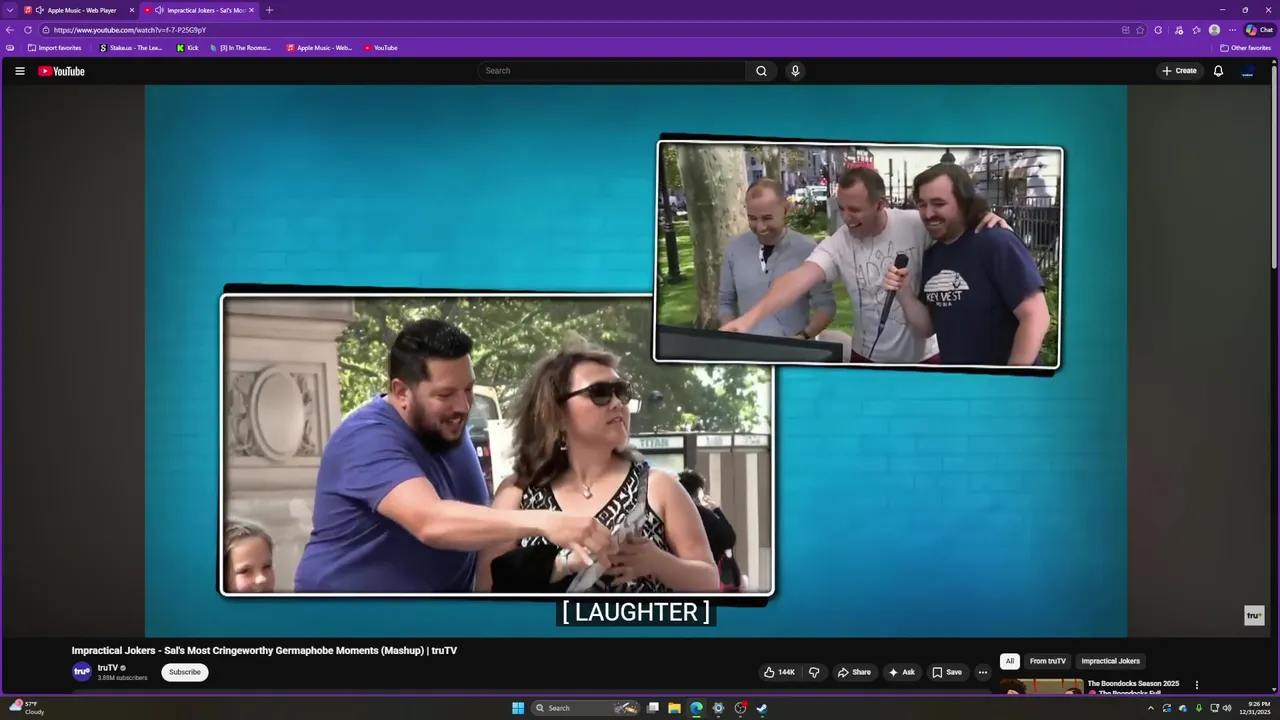The width and height of the screenshot is (1280, 720).
Task: Select the Impractical Jokers browser tab
Action: 200,10
